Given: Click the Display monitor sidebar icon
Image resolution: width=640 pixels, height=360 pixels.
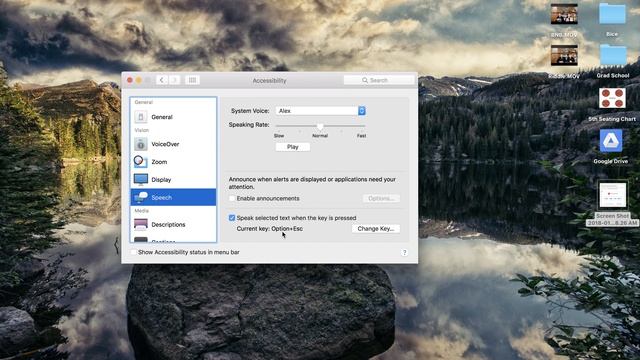Looking at the screenshot, I should tap(141, 180).
